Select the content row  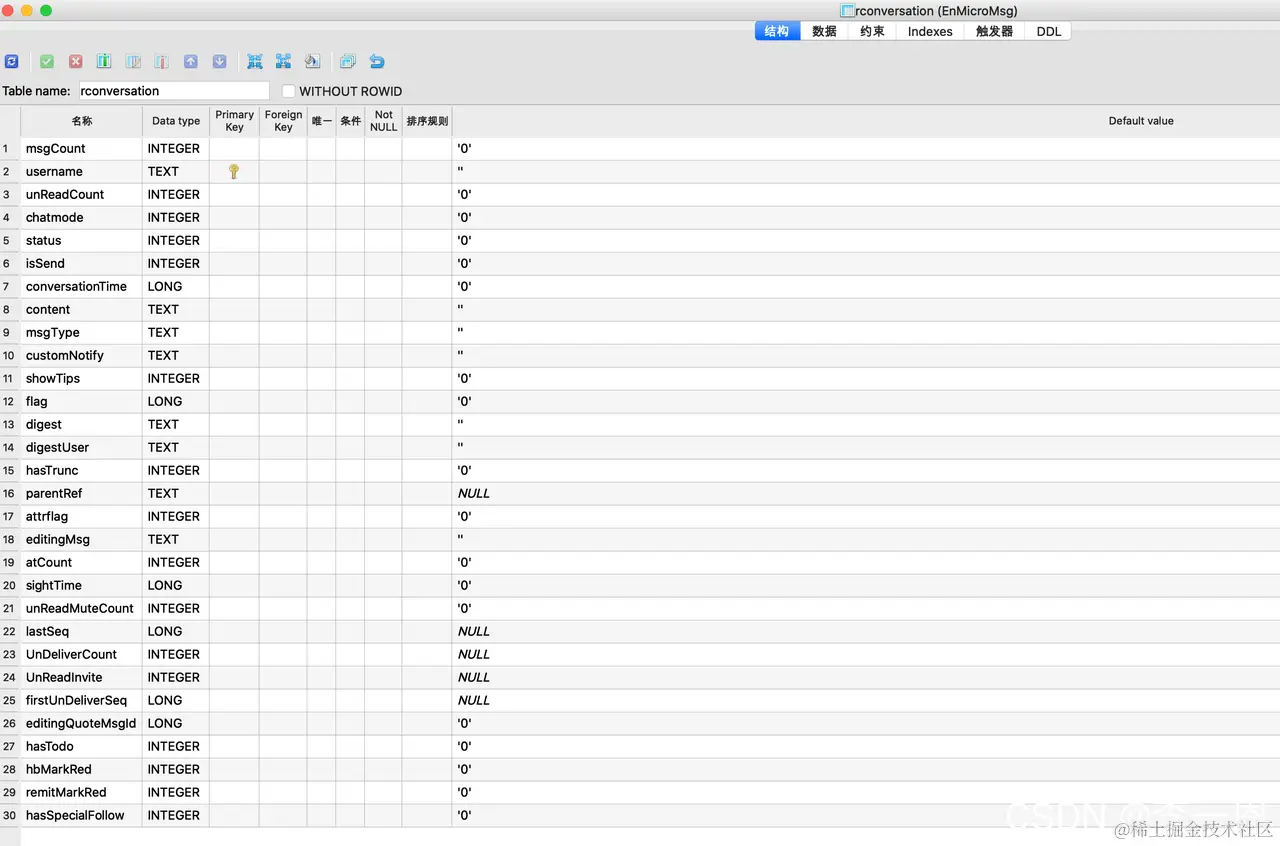pyautogui.click(x=640, y=310)
